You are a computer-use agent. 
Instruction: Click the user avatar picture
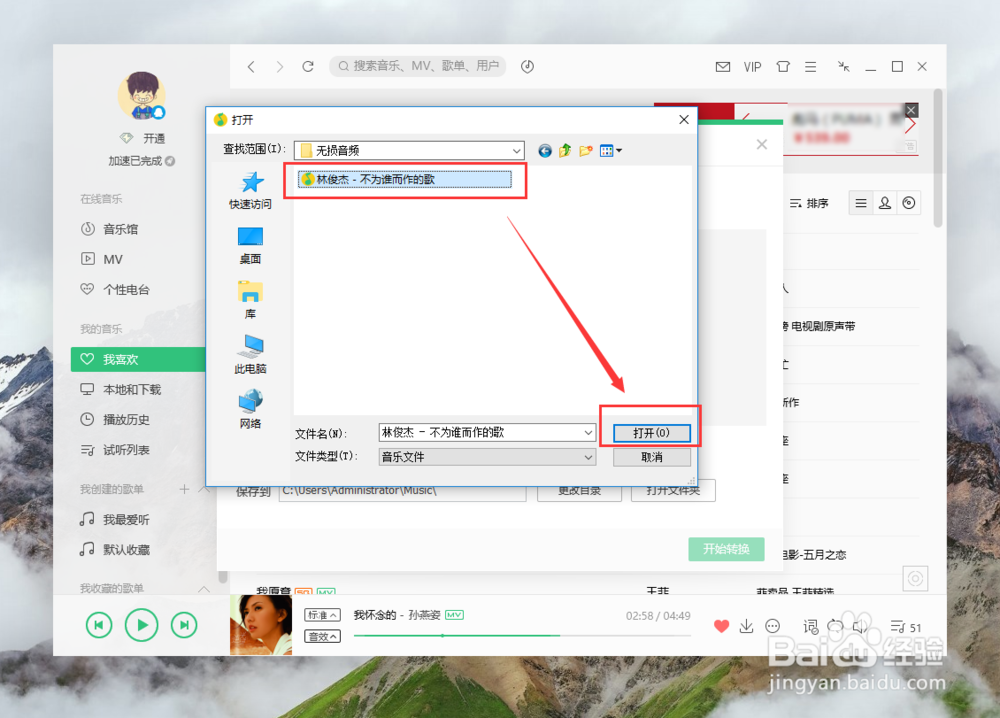[142, 96]
